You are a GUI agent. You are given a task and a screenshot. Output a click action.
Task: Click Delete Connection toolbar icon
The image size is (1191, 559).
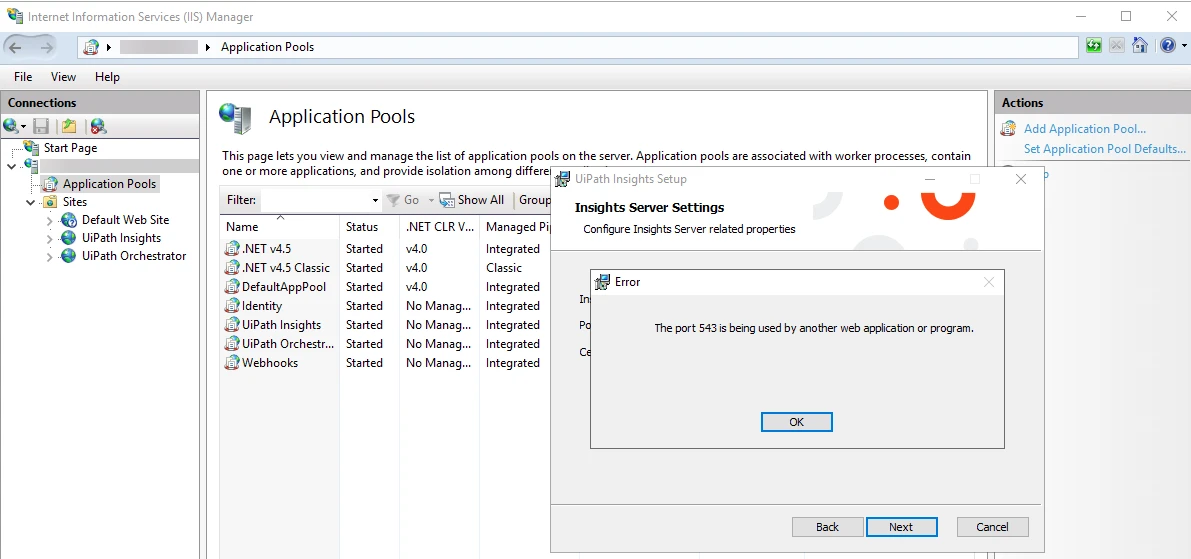point(98,126)
